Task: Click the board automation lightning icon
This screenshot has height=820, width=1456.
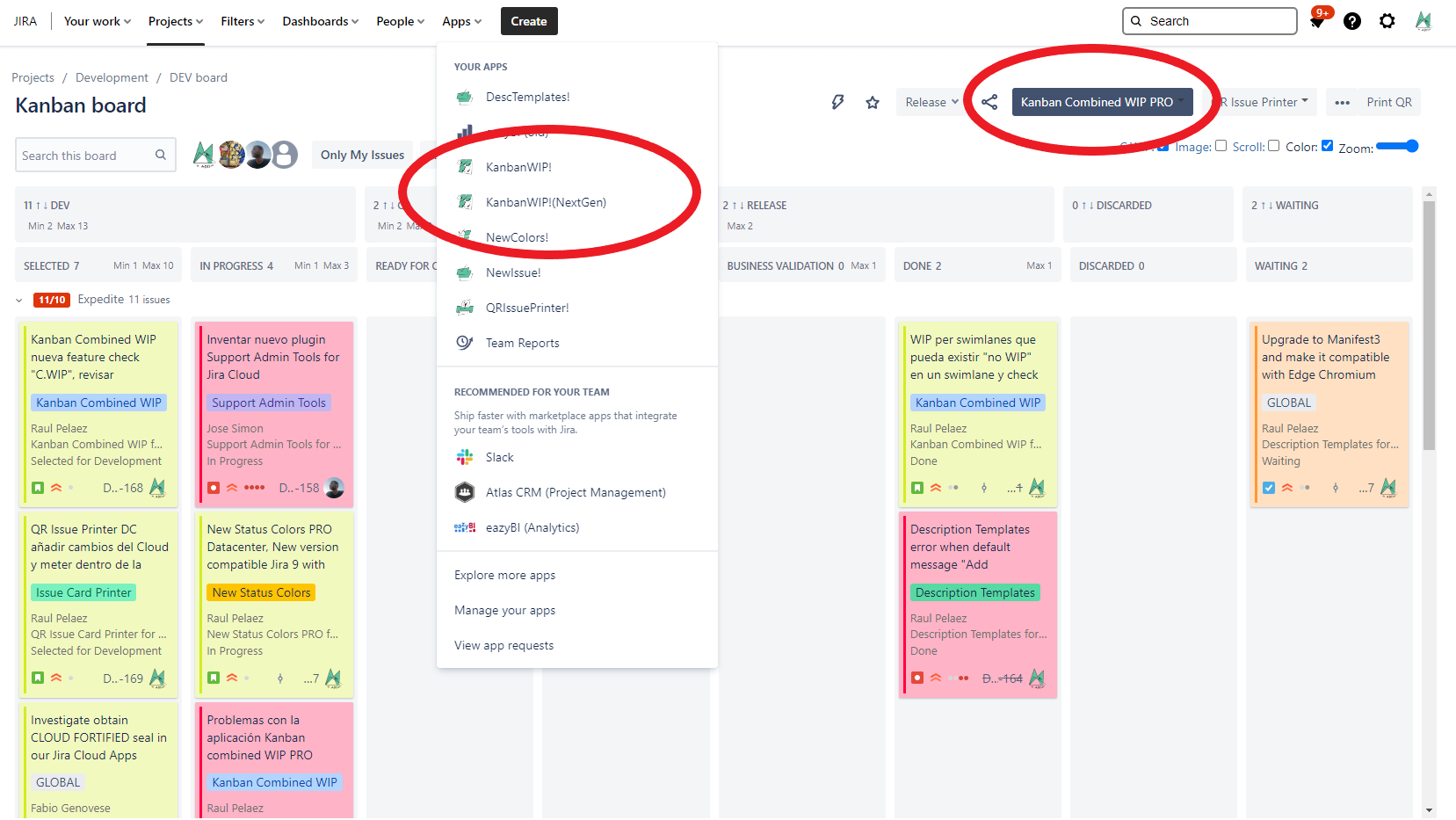Action: coord(837,102)
